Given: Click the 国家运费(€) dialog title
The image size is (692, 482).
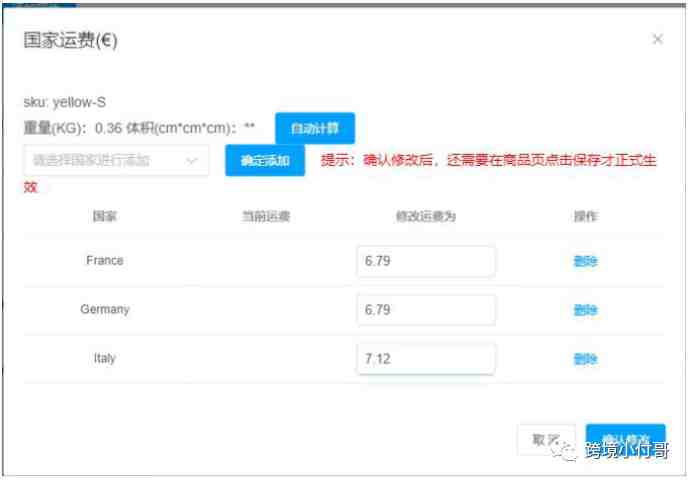Looking at the screenshot, I should (x=71, y=41).
